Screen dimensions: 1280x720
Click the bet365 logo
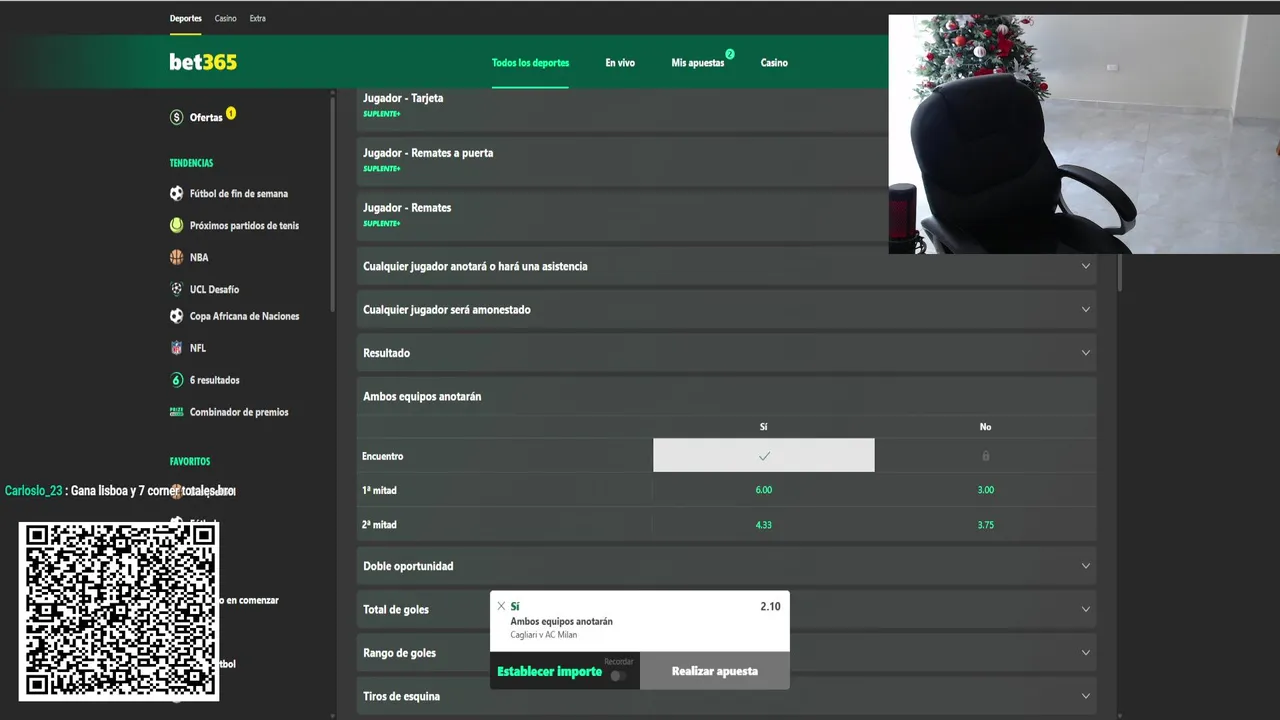coord(203,62)
